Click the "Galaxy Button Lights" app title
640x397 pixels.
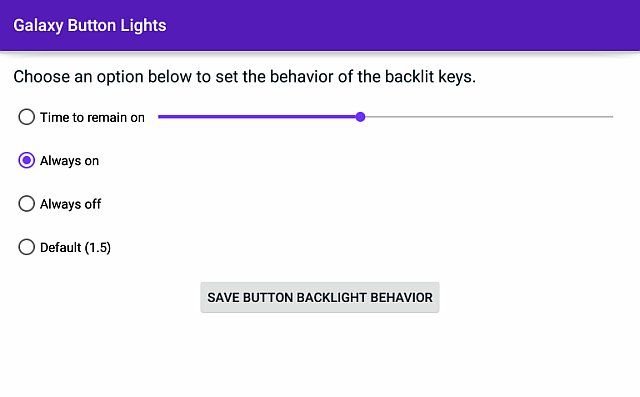(x=90, y=25)
